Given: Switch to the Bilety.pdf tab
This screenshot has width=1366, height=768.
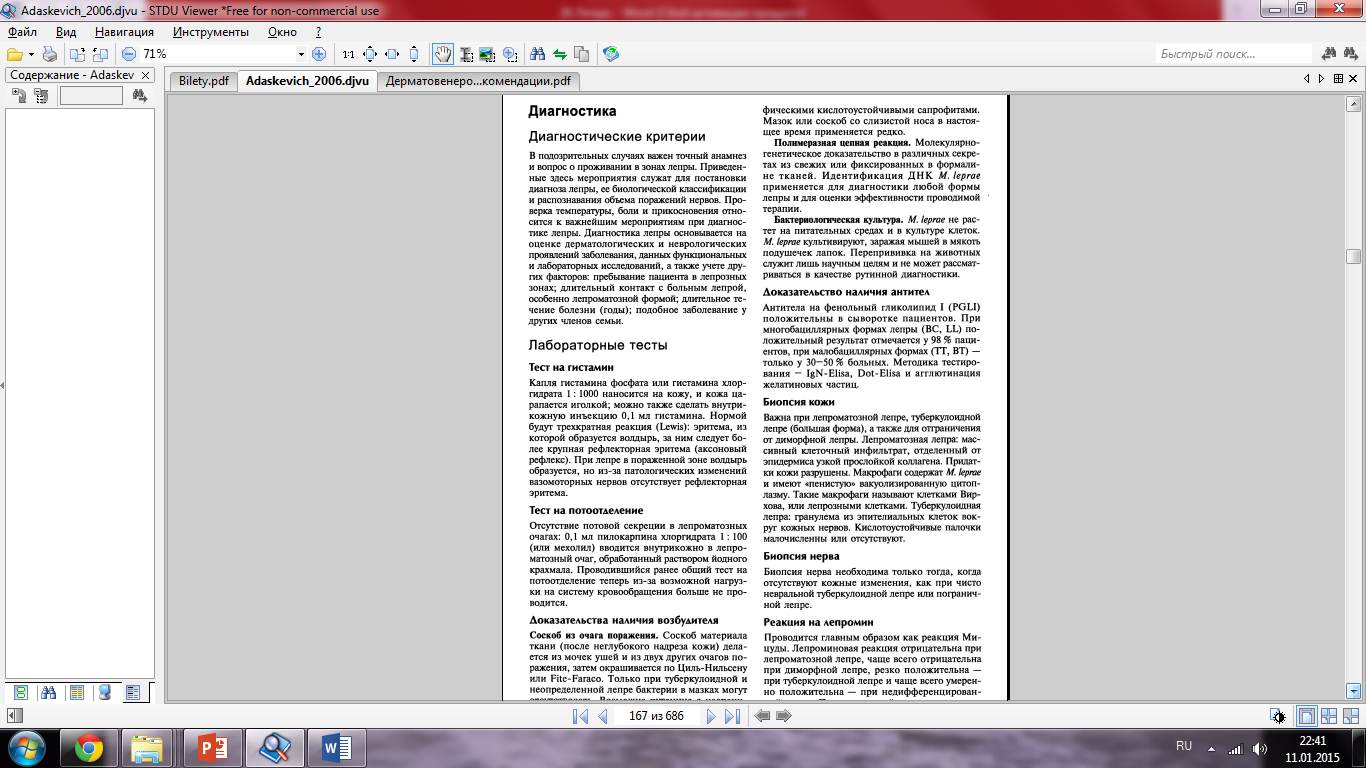Looking at the screenshot, I should pyautogui.click(x=204, y=81).
